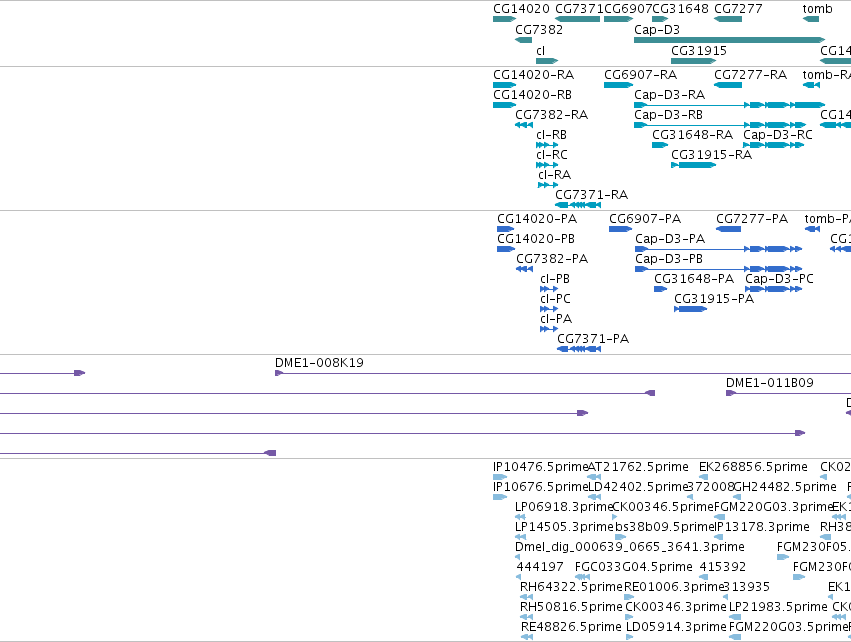Click EST 415392
Screen dimensions: 851x642
coord(723,567)
